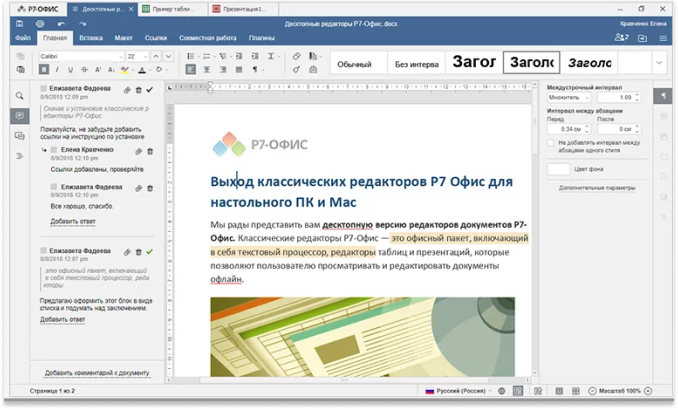Toggle left paragraph alignment
678x410 pixels.
click(191, 70)
